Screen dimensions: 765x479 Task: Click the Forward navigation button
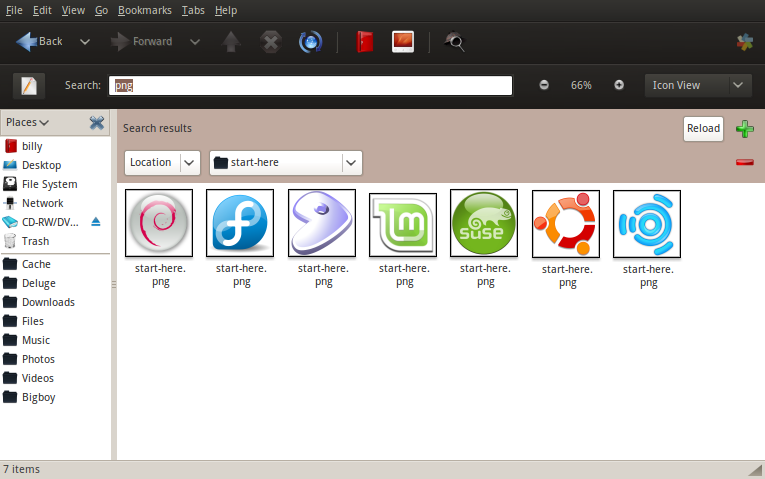pyautogui.click(x=141, y=41)
